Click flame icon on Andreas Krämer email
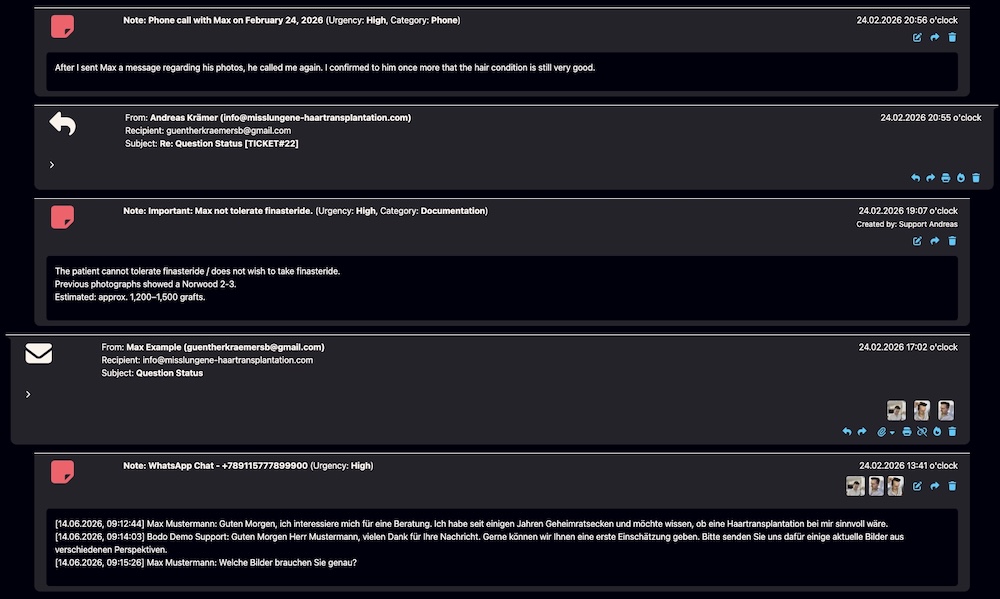The height and width of the screenshot is (599, 1000). (961, 178)
